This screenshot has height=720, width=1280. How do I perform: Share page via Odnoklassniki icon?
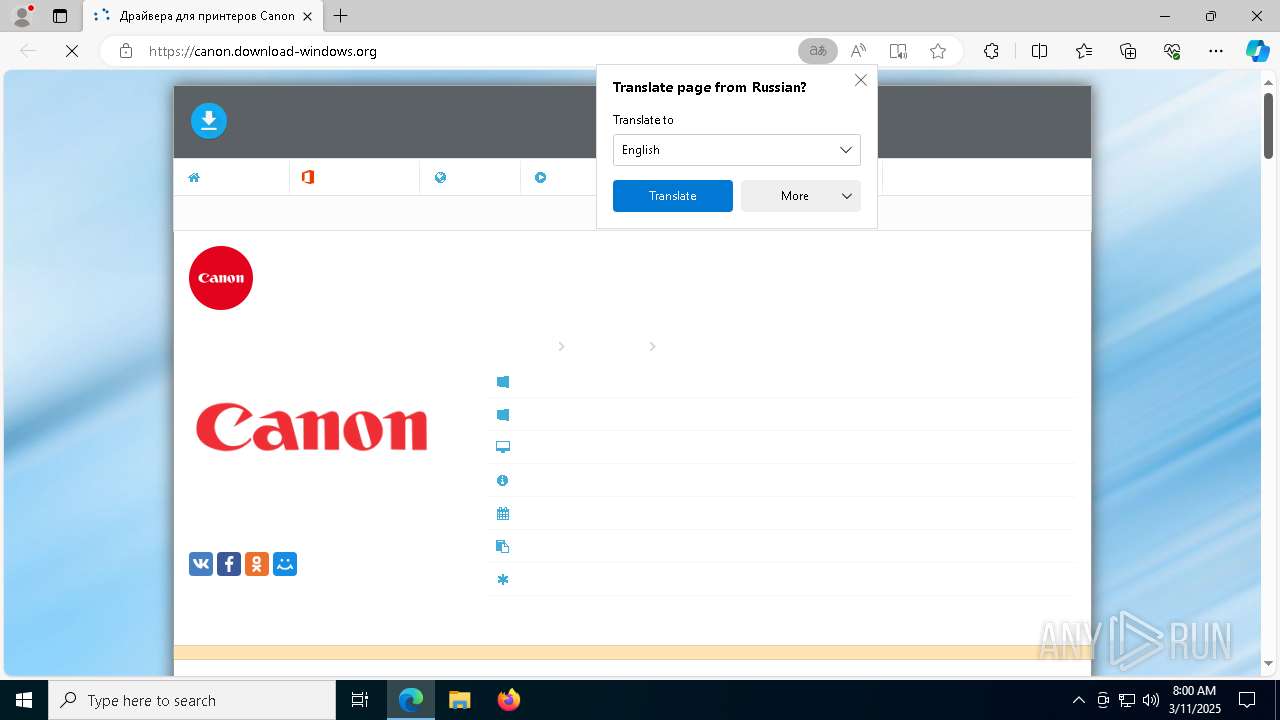tap(257, 564)
